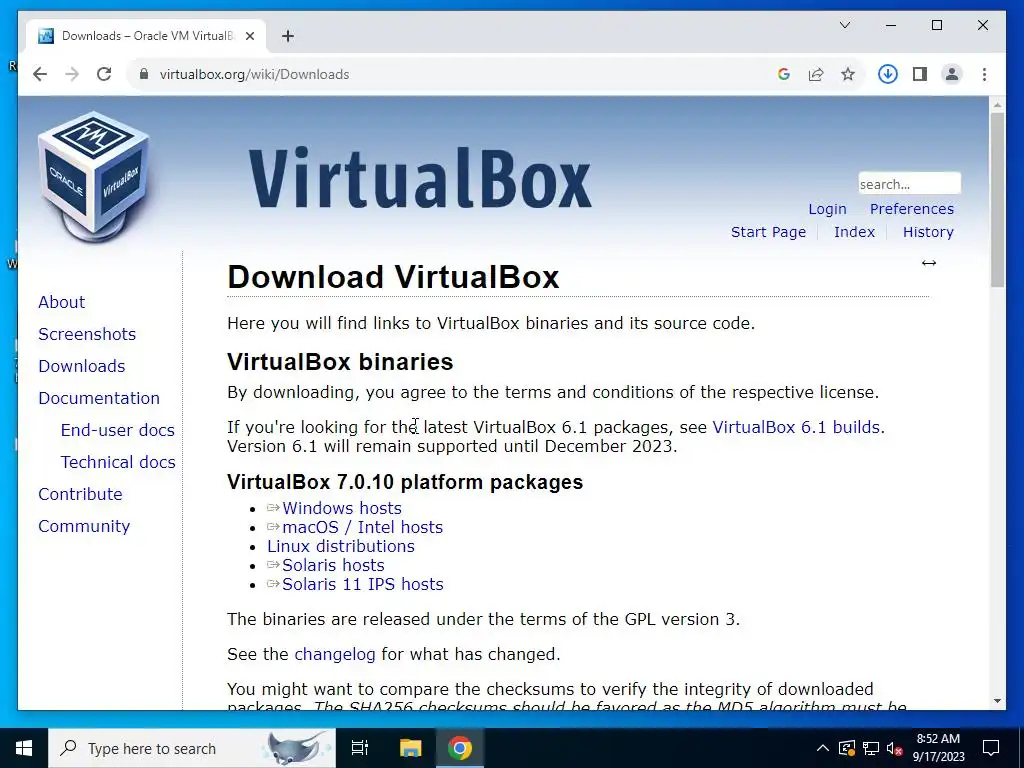Click the share page icon

[x=816, y=74]
